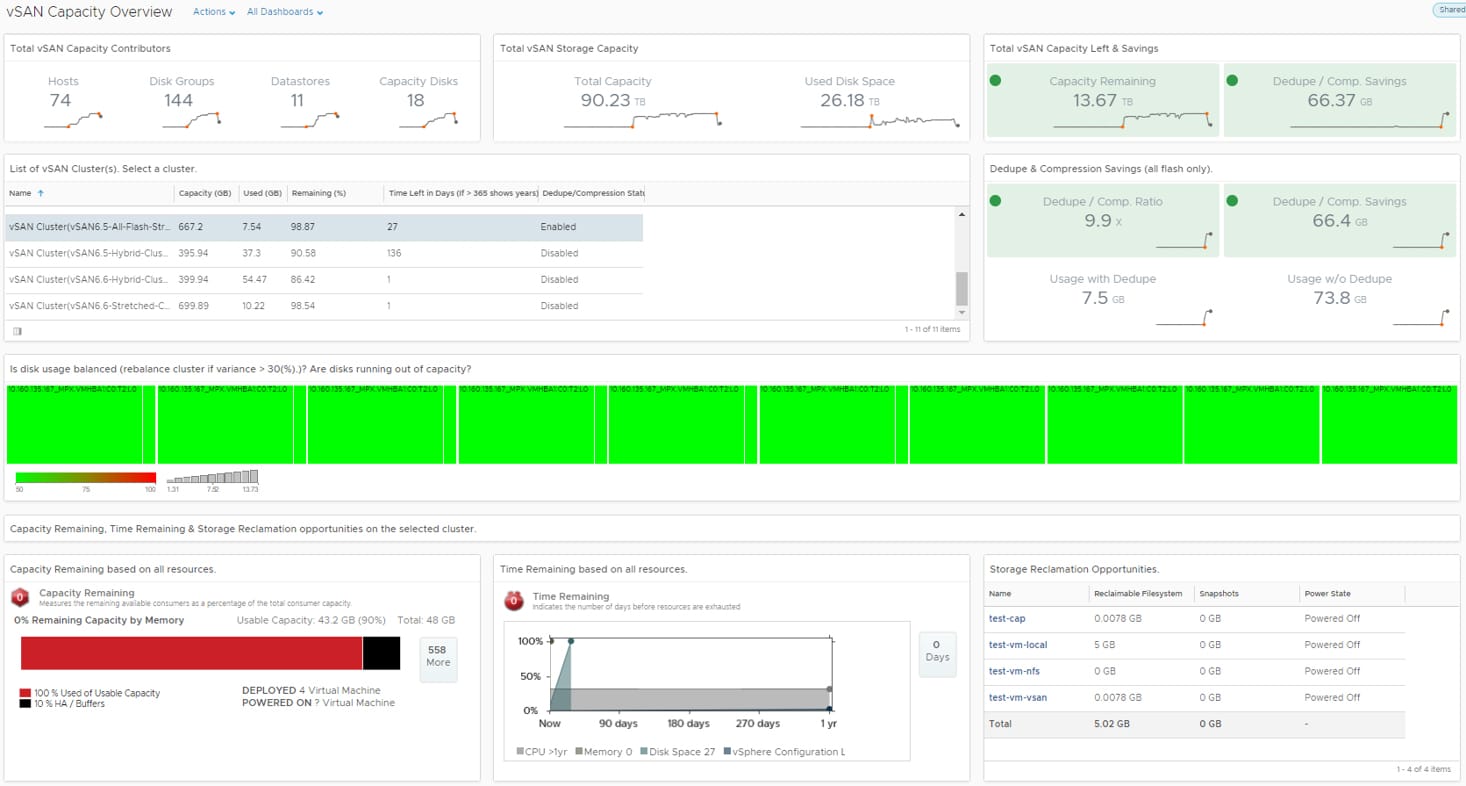Click the ascending sort arrow beside Name
The image size is (1466, 786).
41,193
